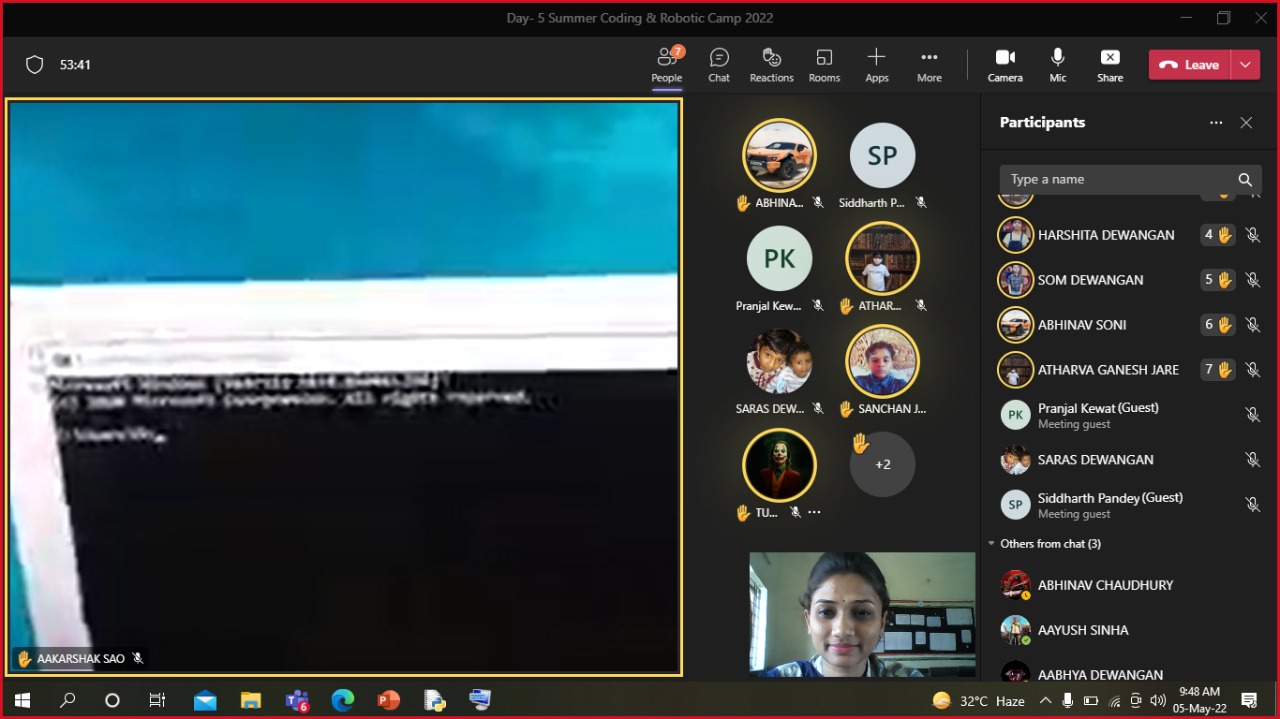This screenshot has width=1280, height=719.
Task: Open Mail app from taskbar
Action: (x=205, y=701)
